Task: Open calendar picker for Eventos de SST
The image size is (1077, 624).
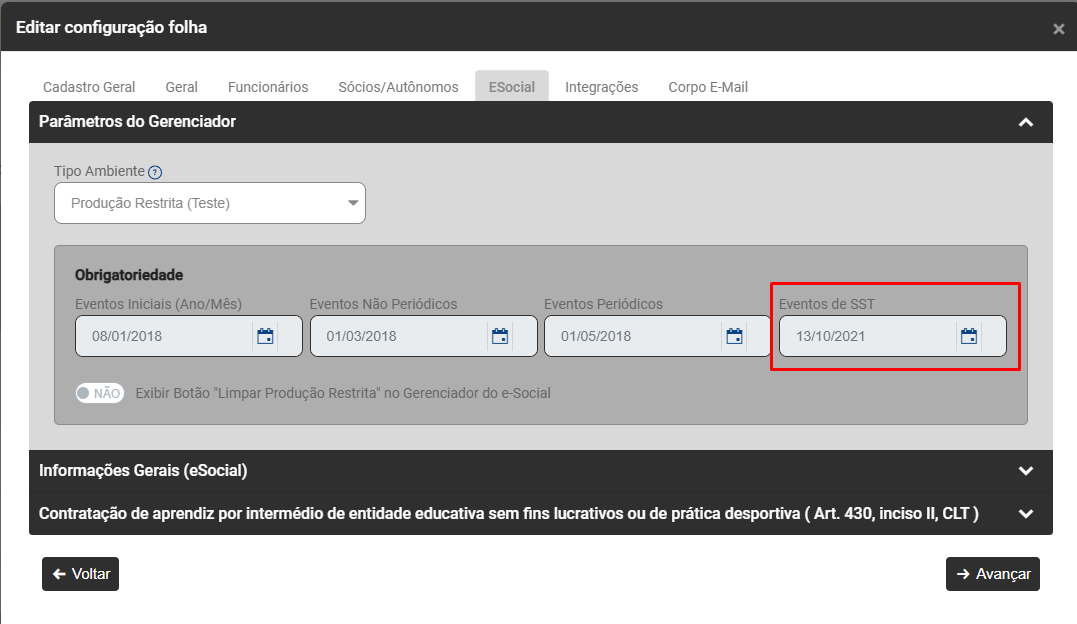Action: pos(968,337)
